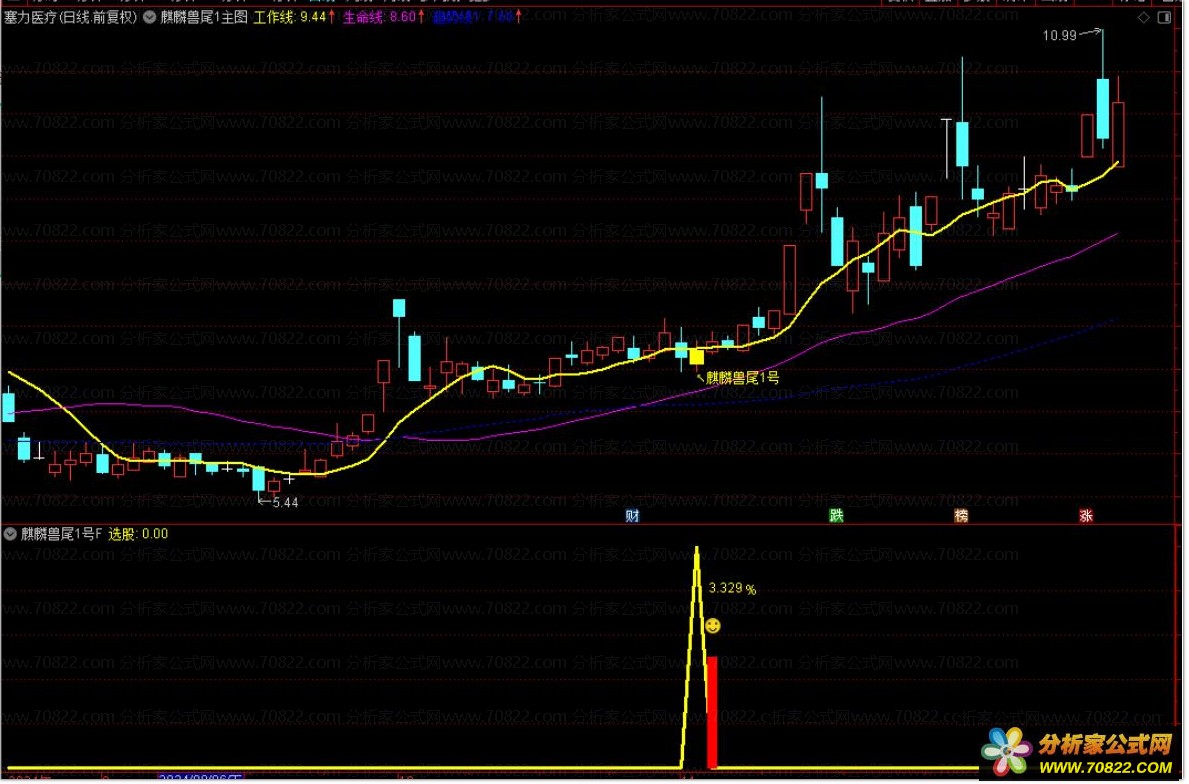Click the 财 event marker

coord(634,517)
